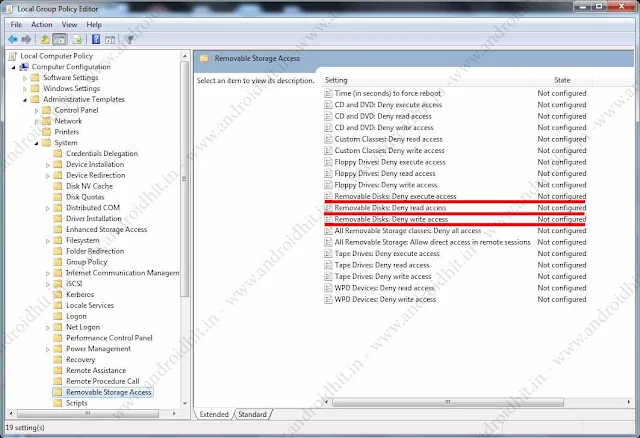
Task: Open the View menu
Action: (x=67, y=24)
